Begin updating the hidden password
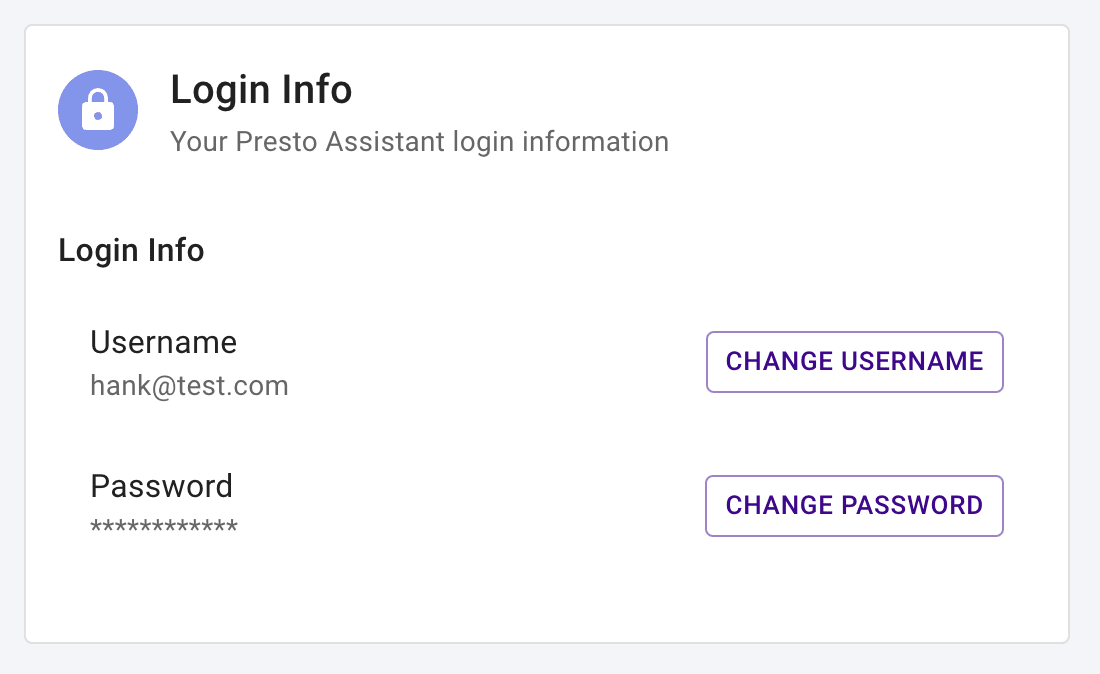The width and height of the screenshot is (1100, 674). pyautogui.click(x=854, y=505)
